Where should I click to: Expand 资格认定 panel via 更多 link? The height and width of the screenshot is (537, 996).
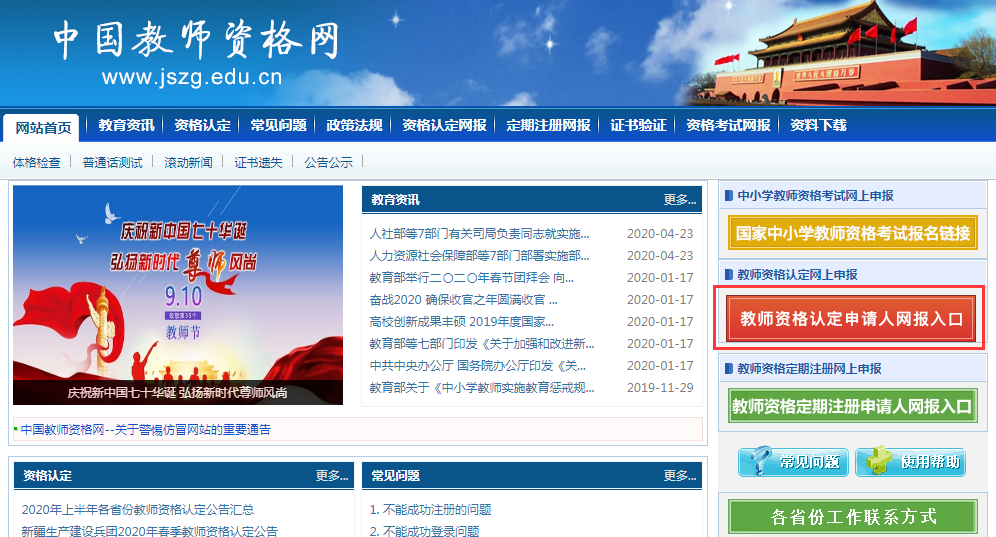pyautogui.click(x=332, y=476)
